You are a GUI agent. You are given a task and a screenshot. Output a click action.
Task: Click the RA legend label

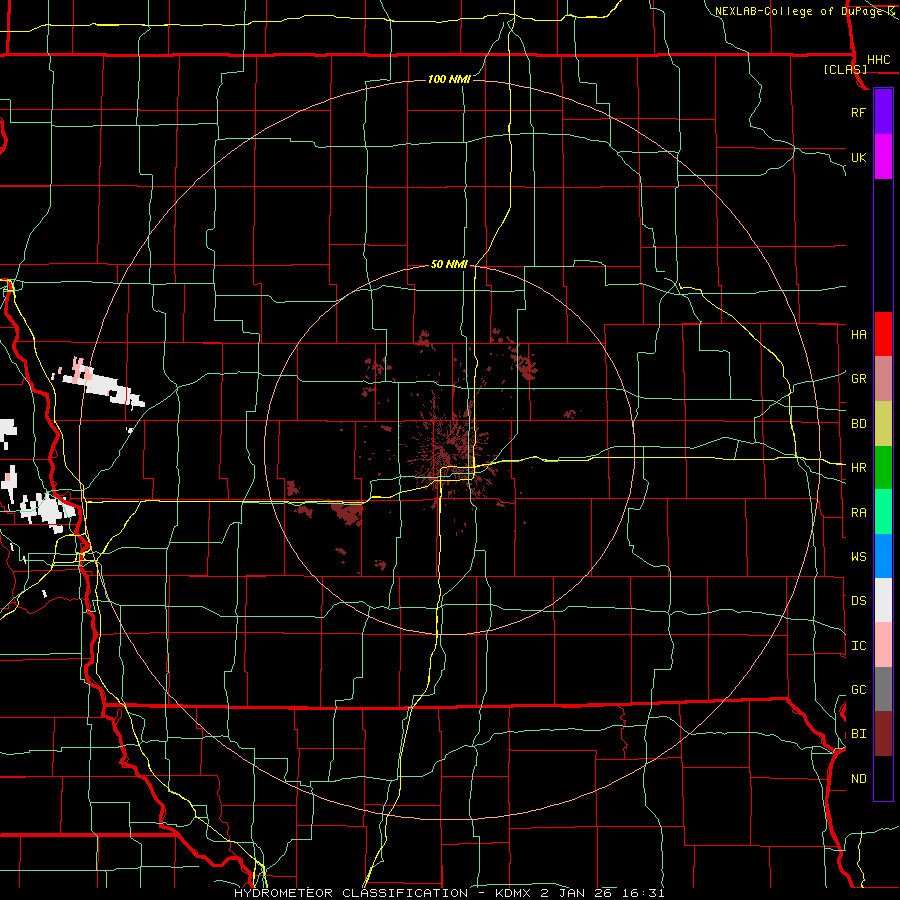[859, 513]
